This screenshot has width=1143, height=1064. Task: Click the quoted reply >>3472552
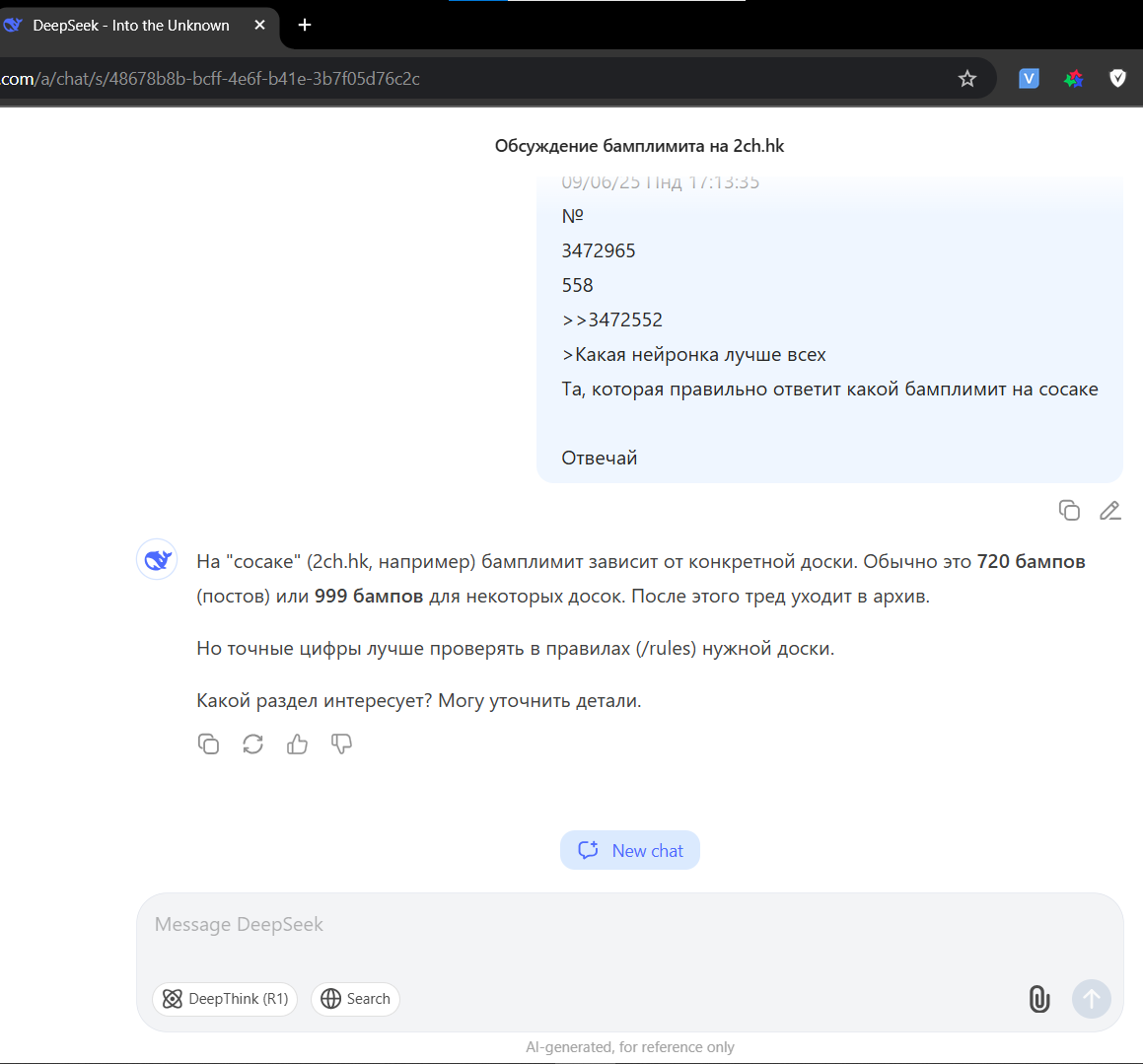(x=611, y=319)
